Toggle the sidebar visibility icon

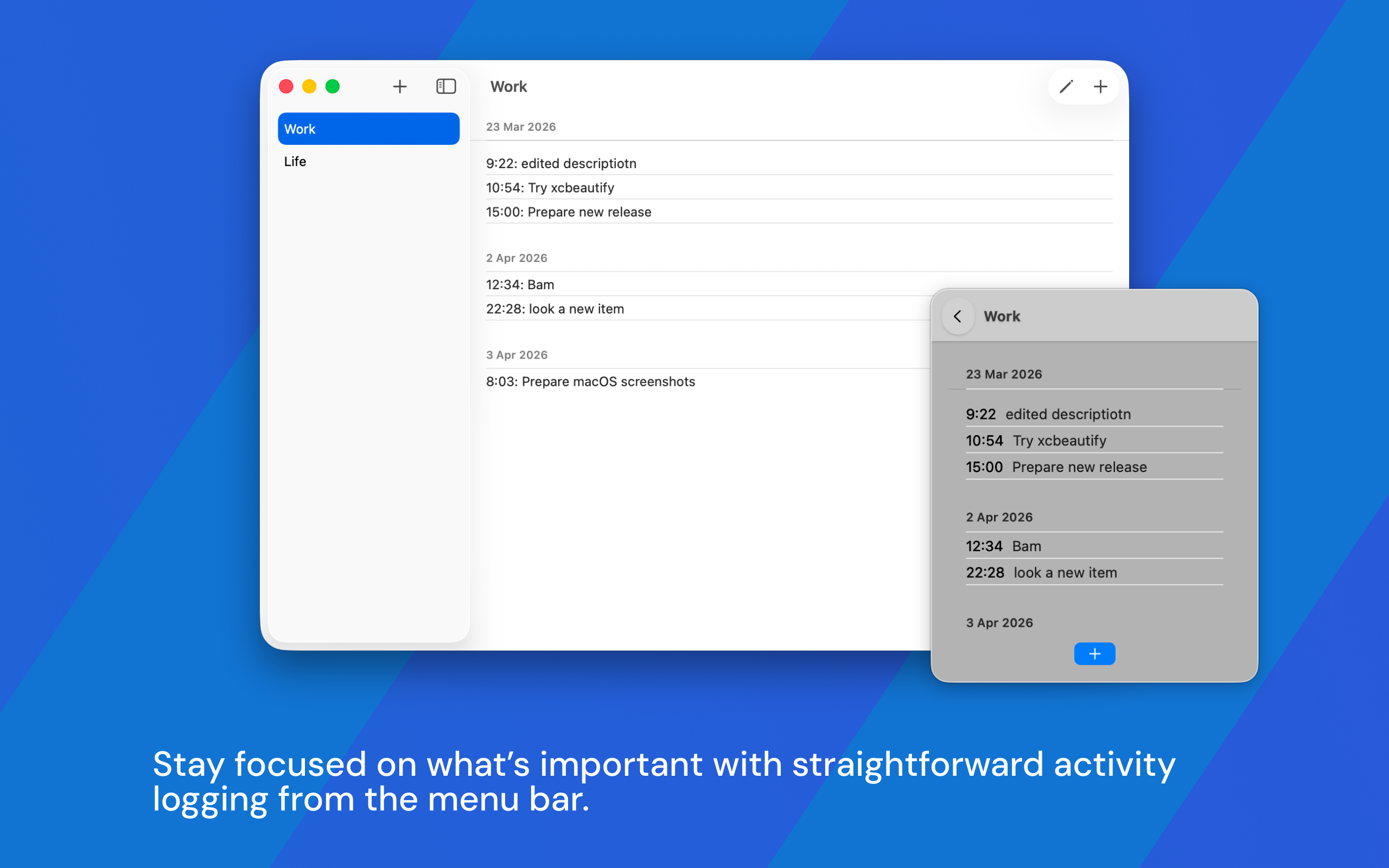coord(446,87)
